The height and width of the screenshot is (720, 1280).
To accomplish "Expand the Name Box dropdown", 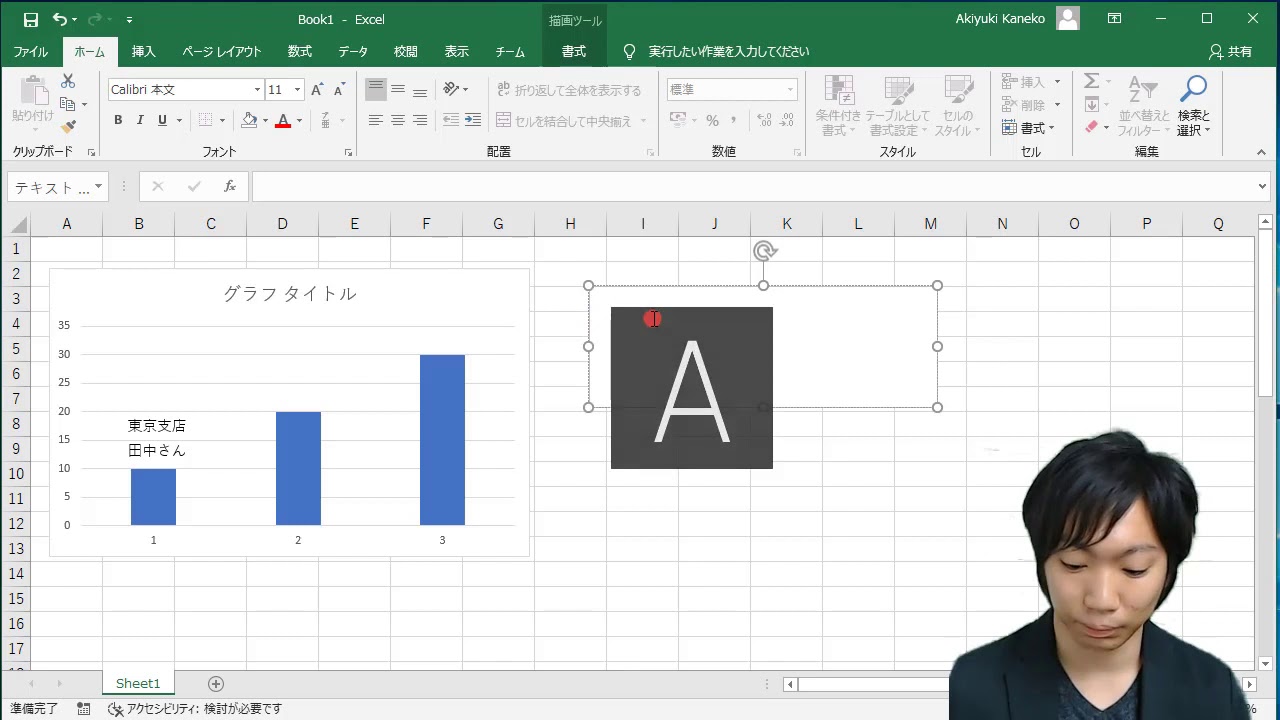I will (x=98, y=187).
